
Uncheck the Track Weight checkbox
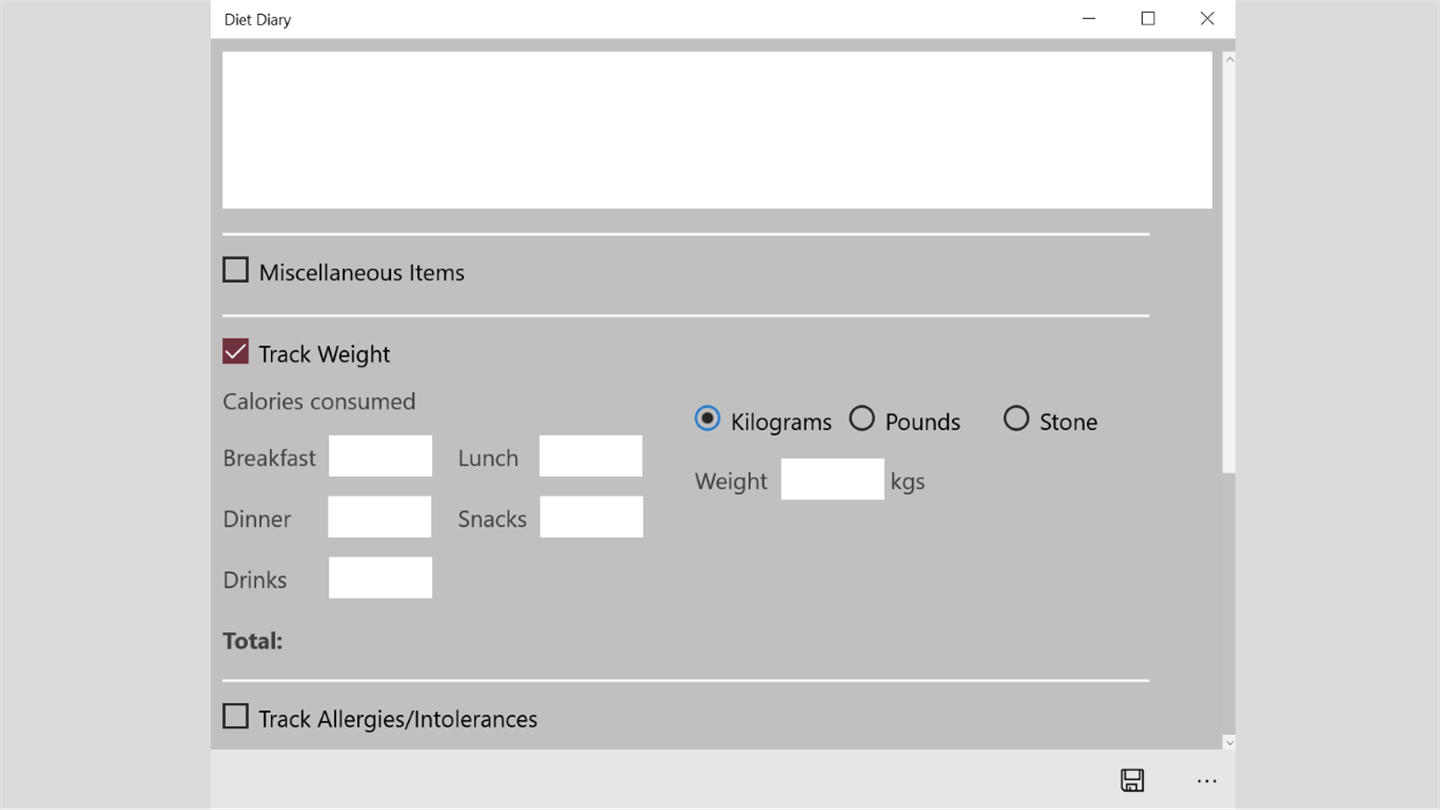[x=236, y=352]
